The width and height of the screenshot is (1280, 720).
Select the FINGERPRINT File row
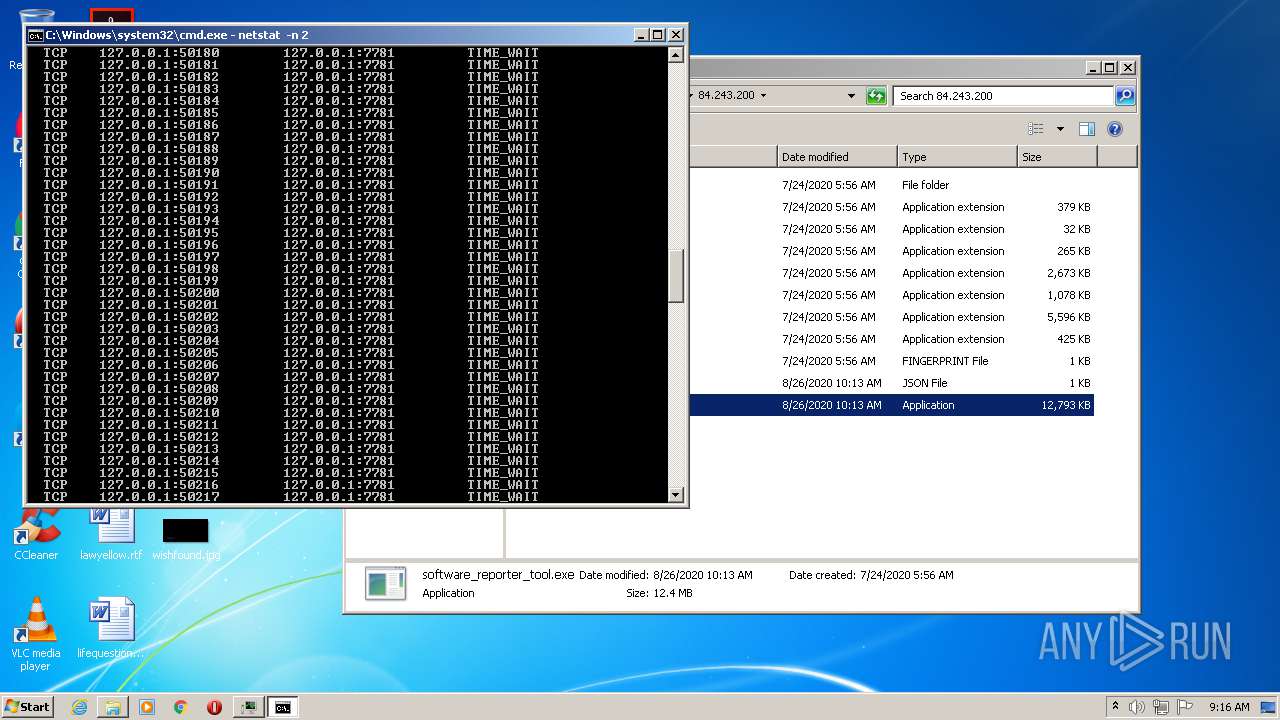(x=891, y=361)
